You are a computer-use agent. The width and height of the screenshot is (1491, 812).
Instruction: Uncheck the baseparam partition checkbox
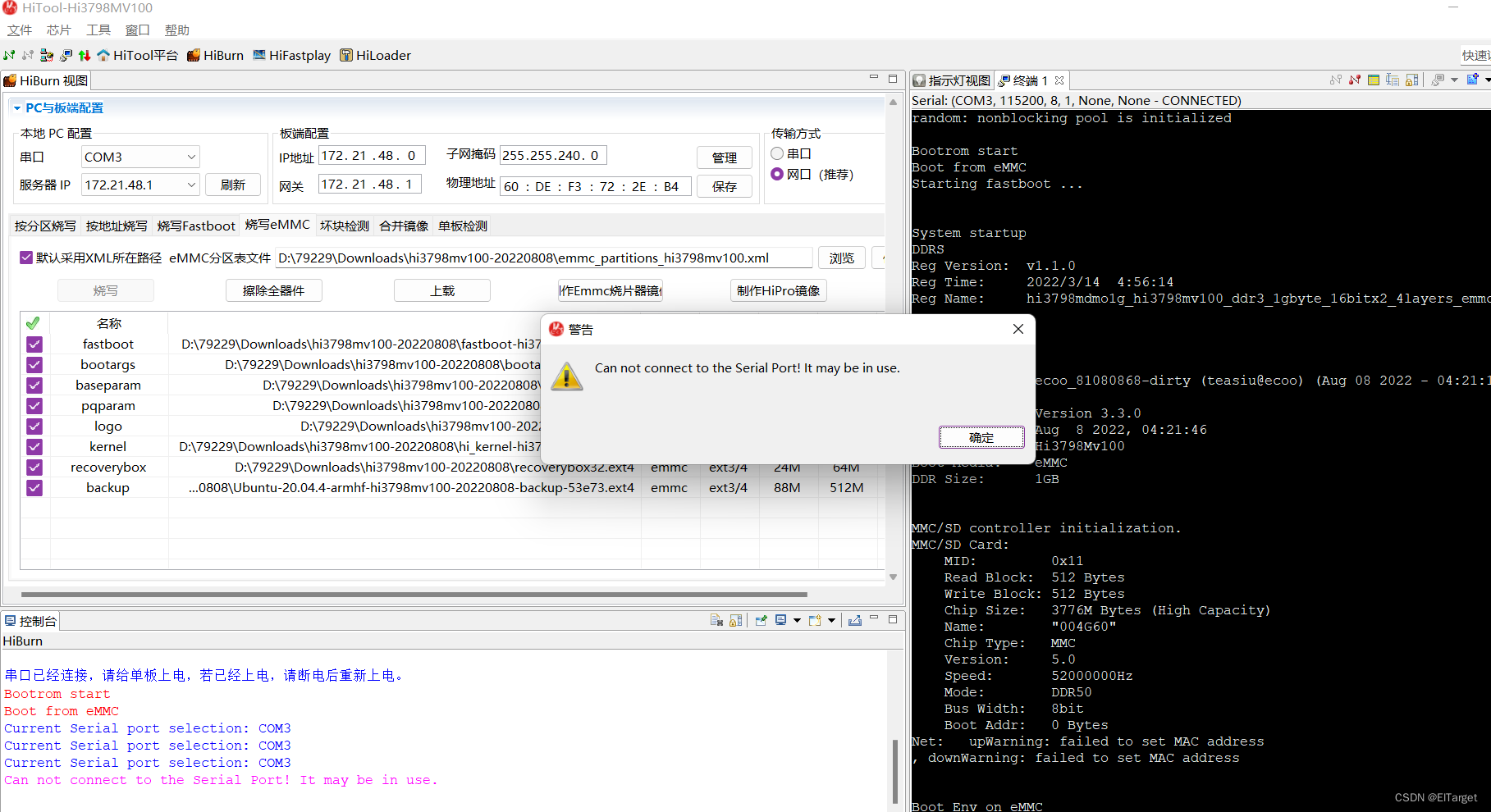(x=34, y=385)
